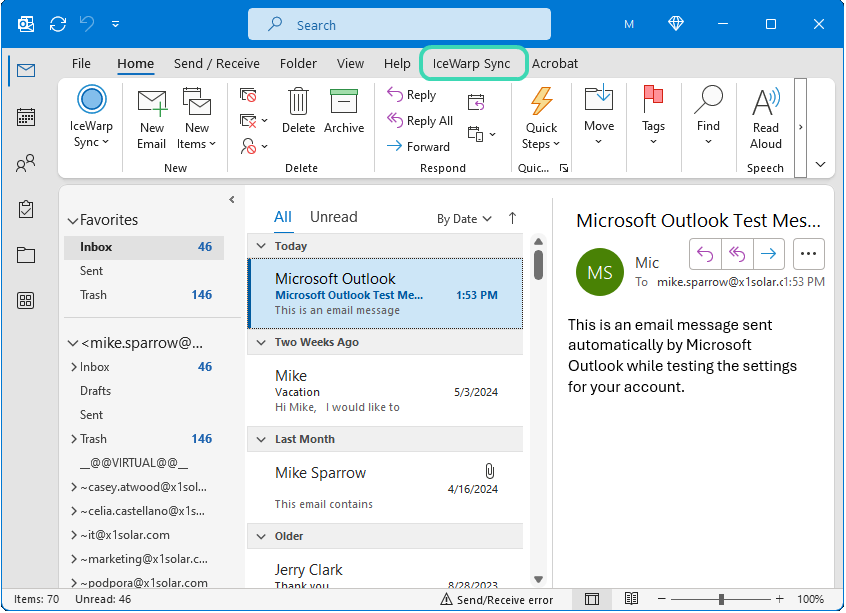
Task: Delete the selected message
Action: click(298, 111)
